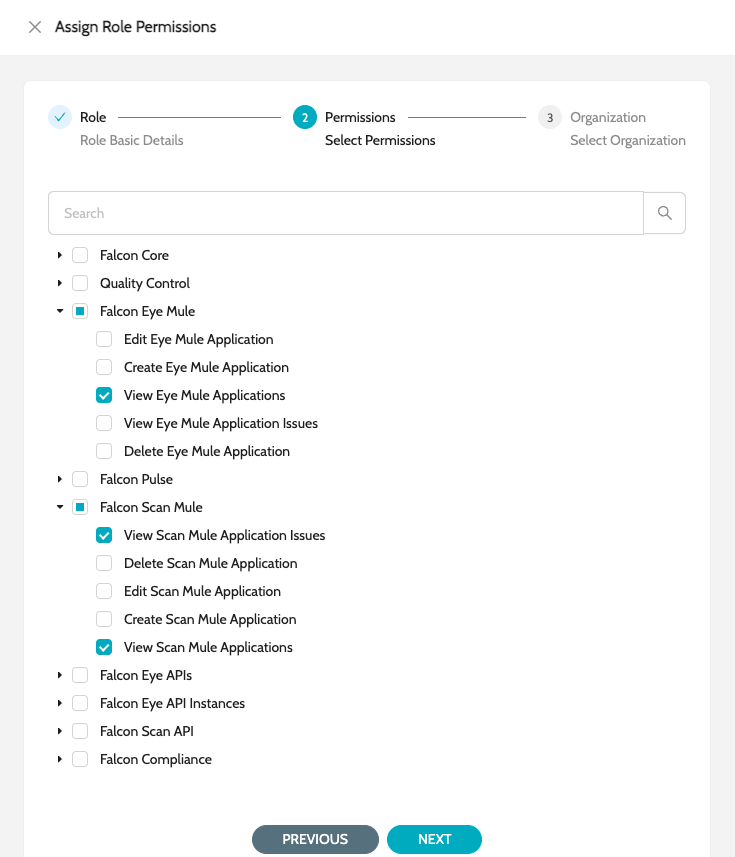The height and width of the screenshot is (857, 735).
Task: Select the Falcon Pulse tree label
Action: [136, 479]
